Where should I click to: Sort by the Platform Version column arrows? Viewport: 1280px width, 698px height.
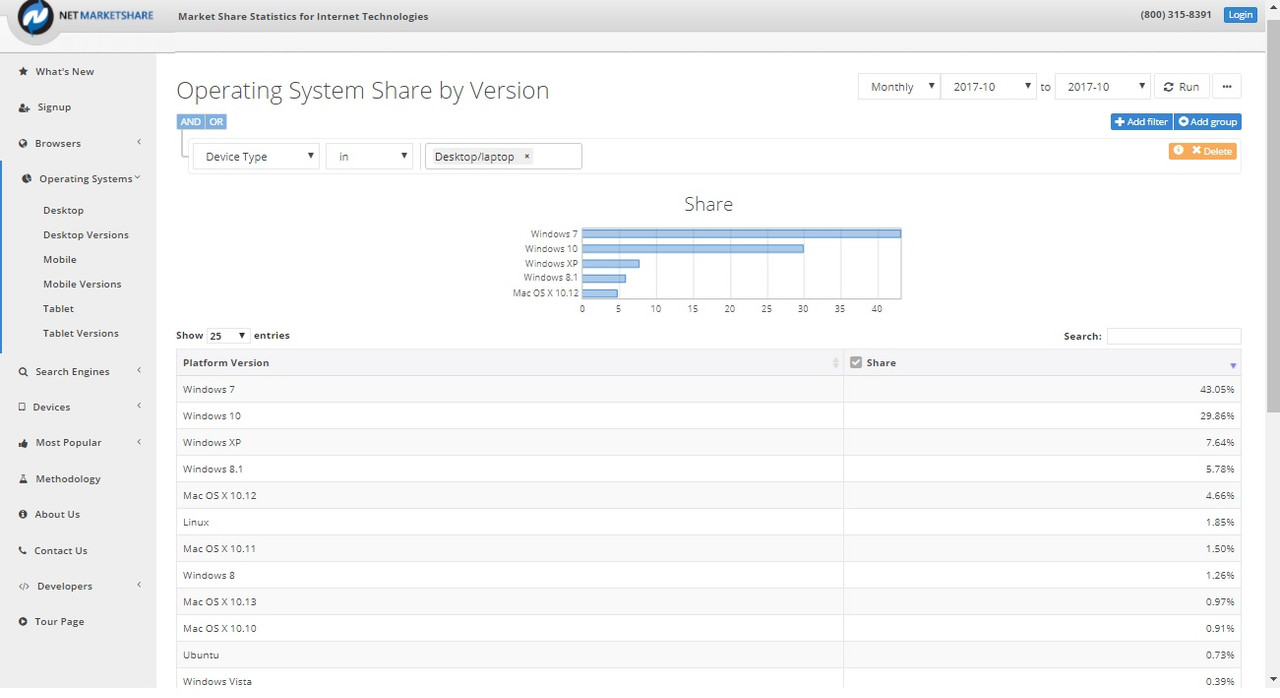pos(836,363)
